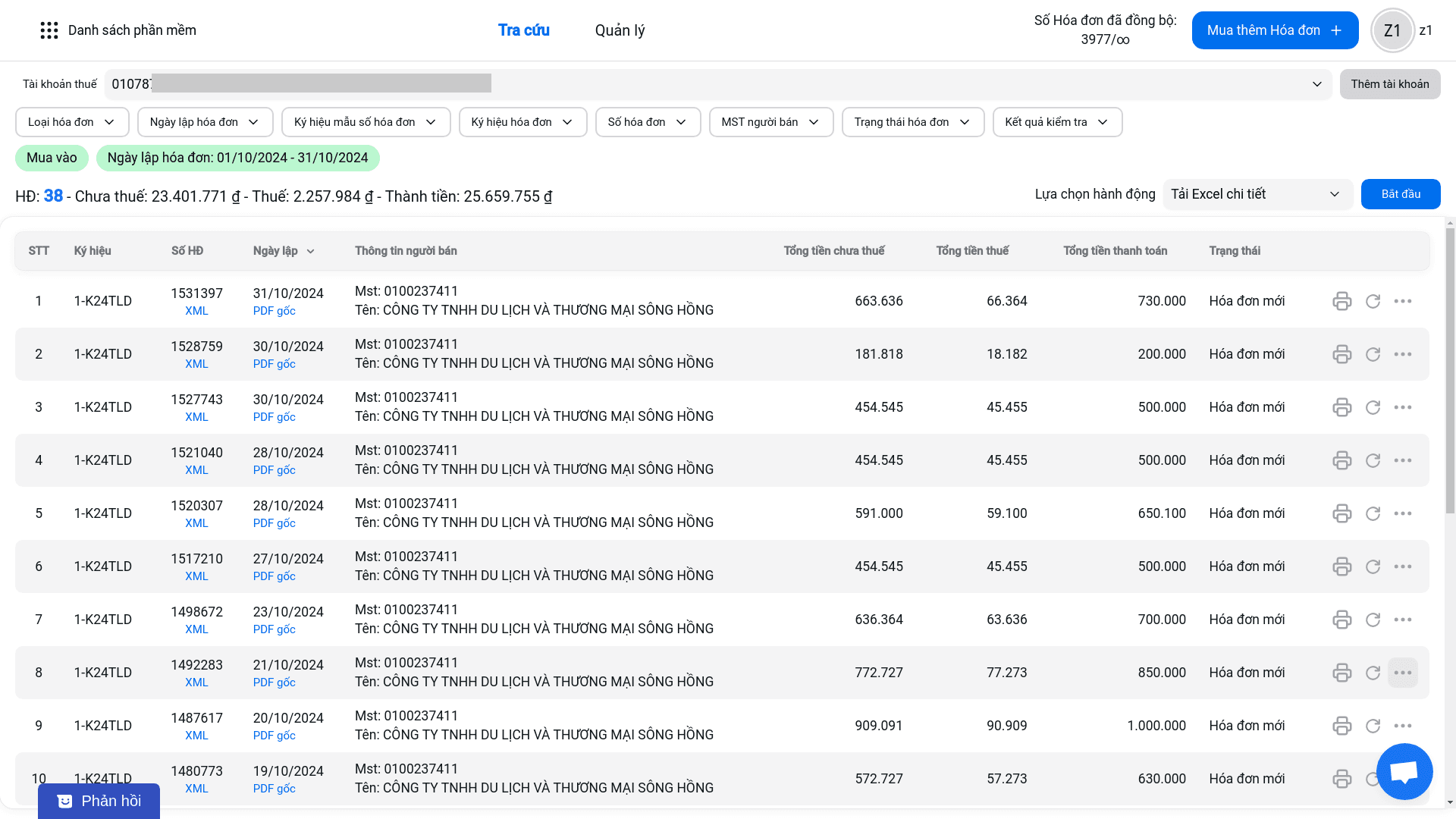1456x819 pixels.
Task: Refresh invoice 1528759
Action: (x=1373, y=354)
